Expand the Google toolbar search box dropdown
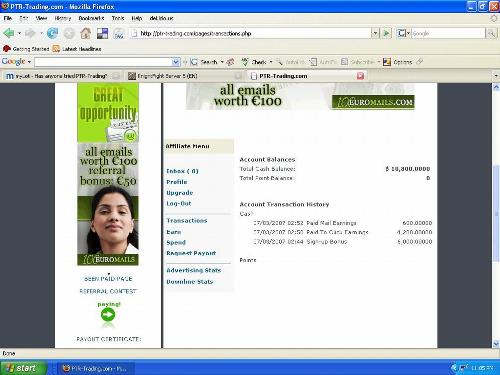500x375 pixels. click(176, 62)
